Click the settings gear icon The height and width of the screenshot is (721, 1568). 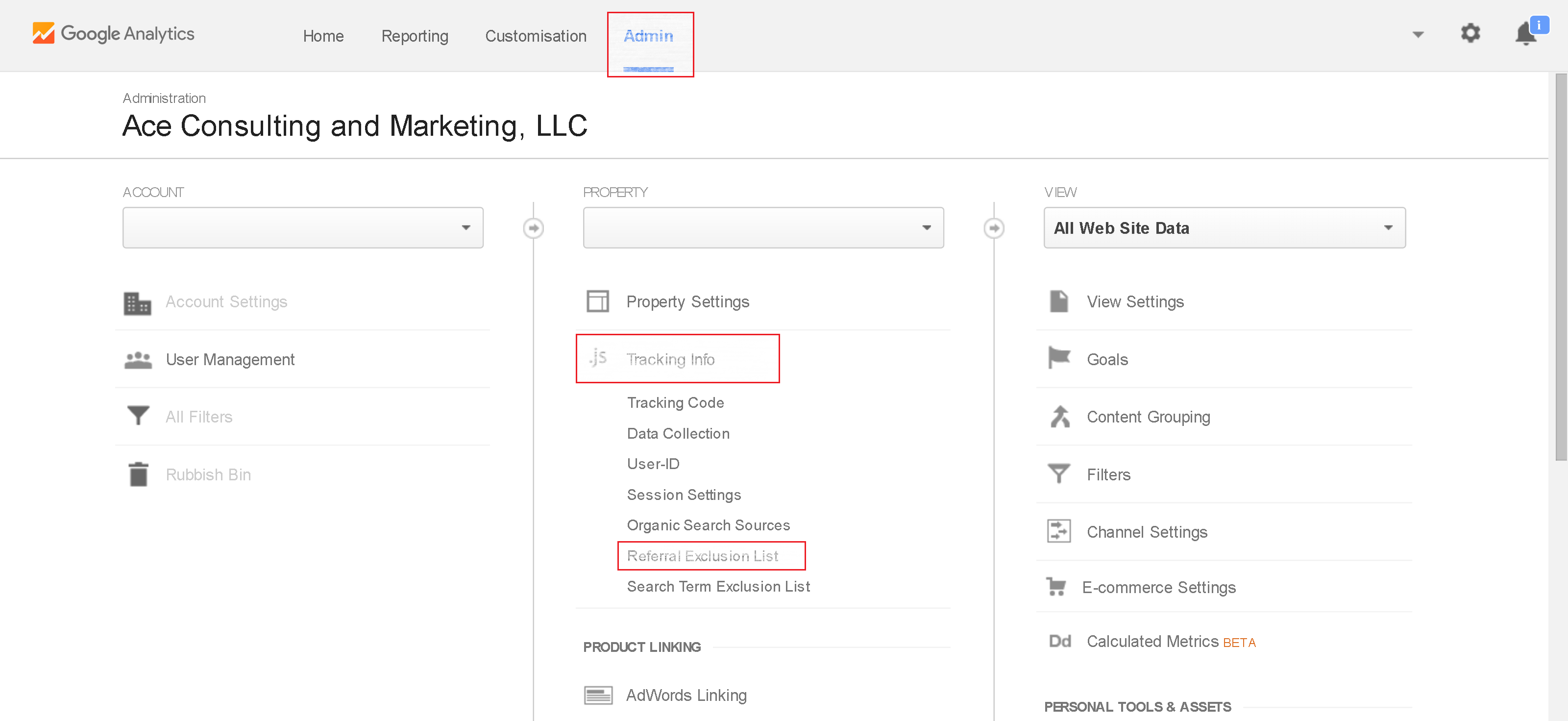(x=1470, y=33)
